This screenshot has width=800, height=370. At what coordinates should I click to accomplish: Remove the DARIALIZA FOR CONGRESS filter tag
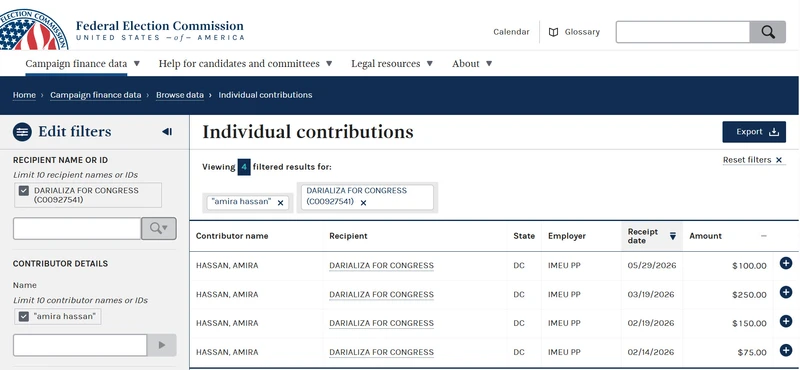pos(363,203)
